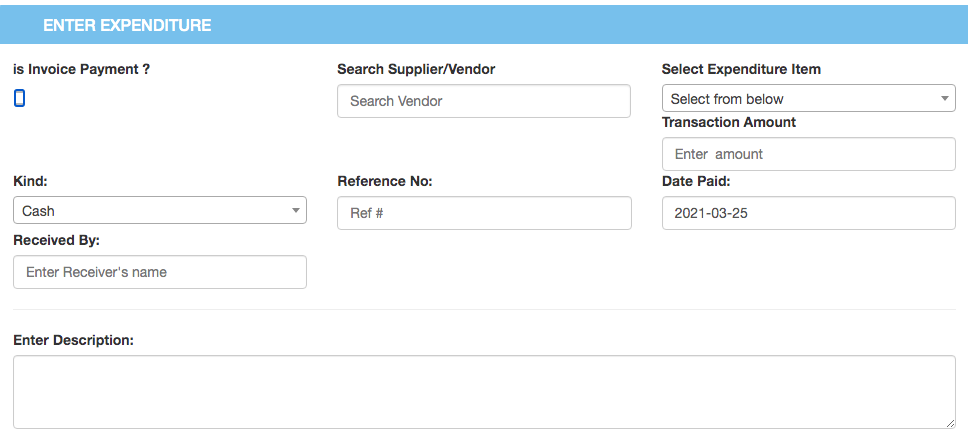Click the Date Paid: label
The image size is (968, 442).
(696, 181)
